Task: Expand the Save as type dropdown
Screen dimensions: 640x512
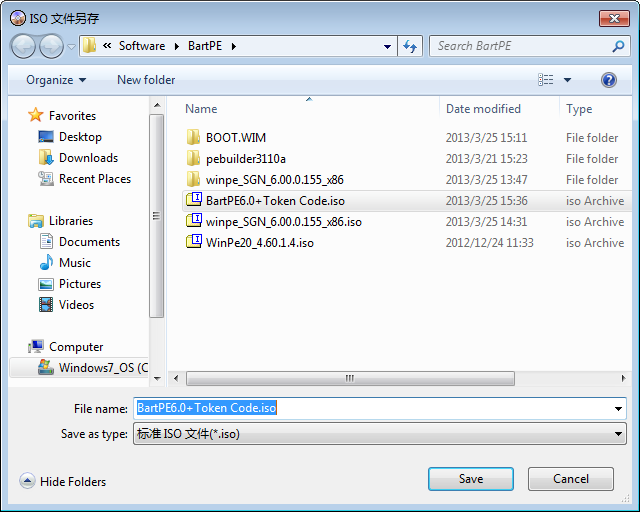Action: coord(618,434)
